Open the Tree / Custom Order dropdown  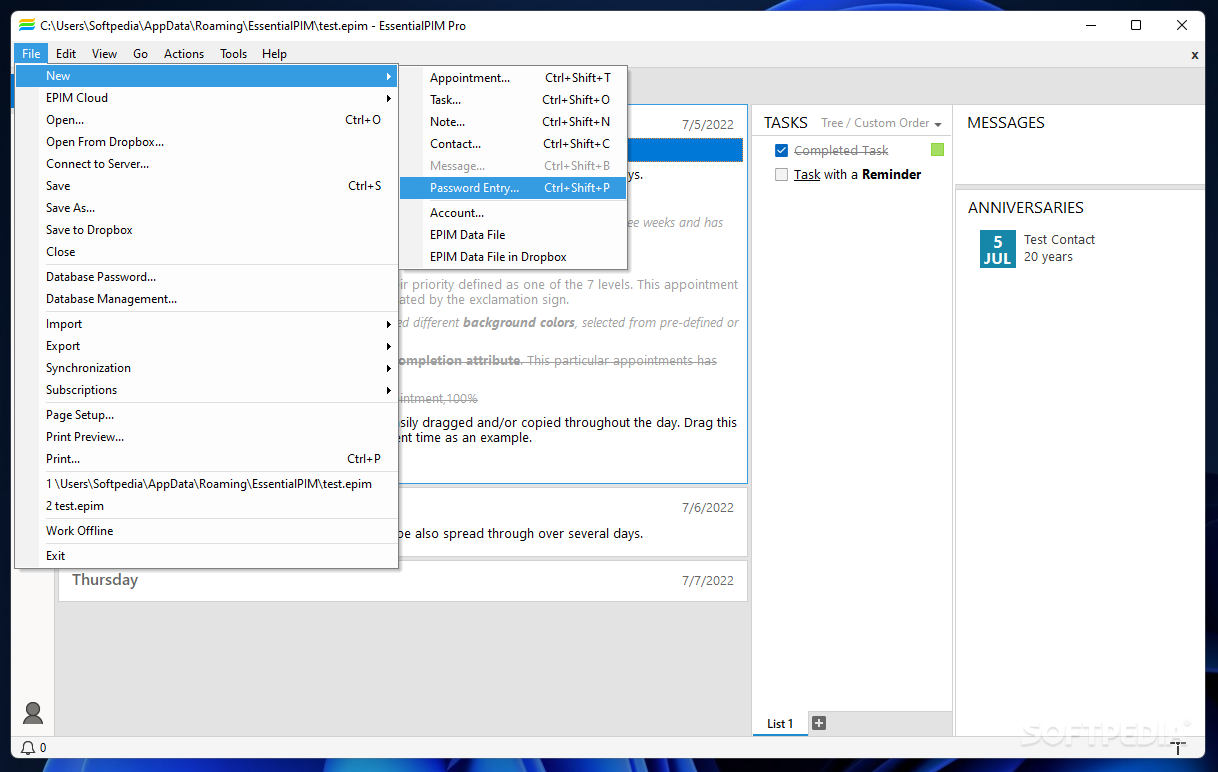tap(881, 123)
